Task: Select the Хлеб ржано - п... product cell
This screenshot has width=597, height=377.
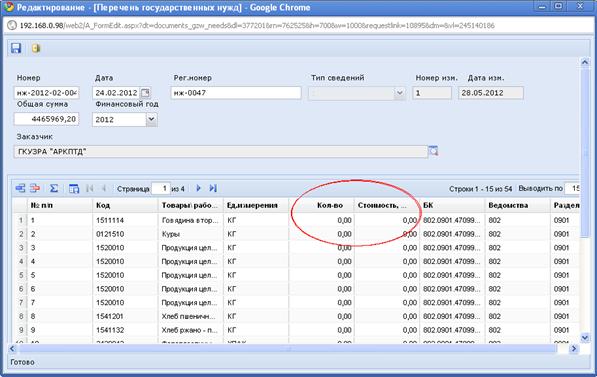Action: tap(190, 330)
